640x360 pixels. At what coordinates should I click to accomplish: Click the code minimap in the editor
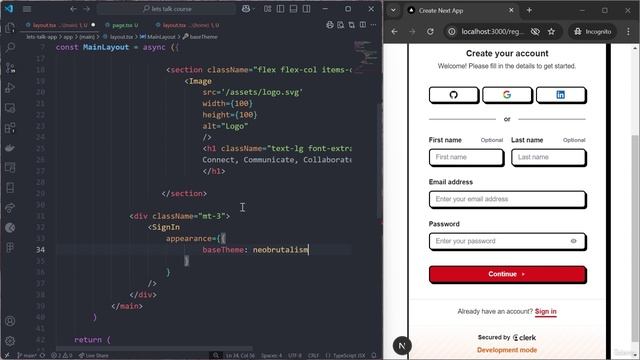(366, 57)
